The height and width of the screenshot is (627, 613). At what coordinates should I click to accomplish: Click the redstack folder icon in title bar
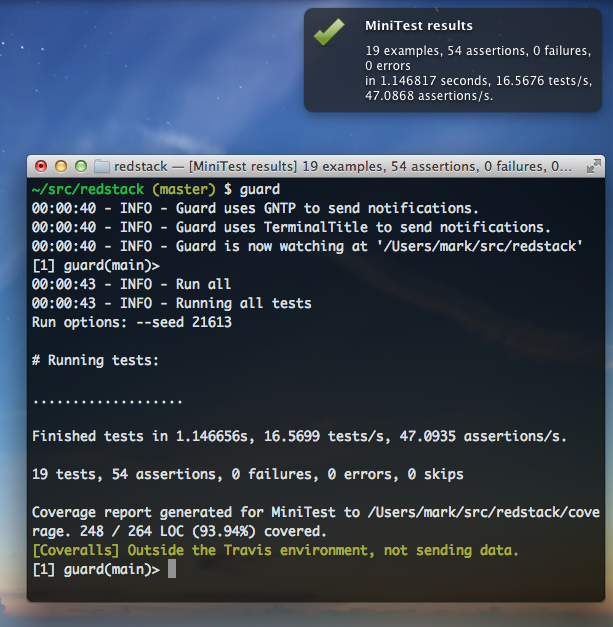click(101, 166)
